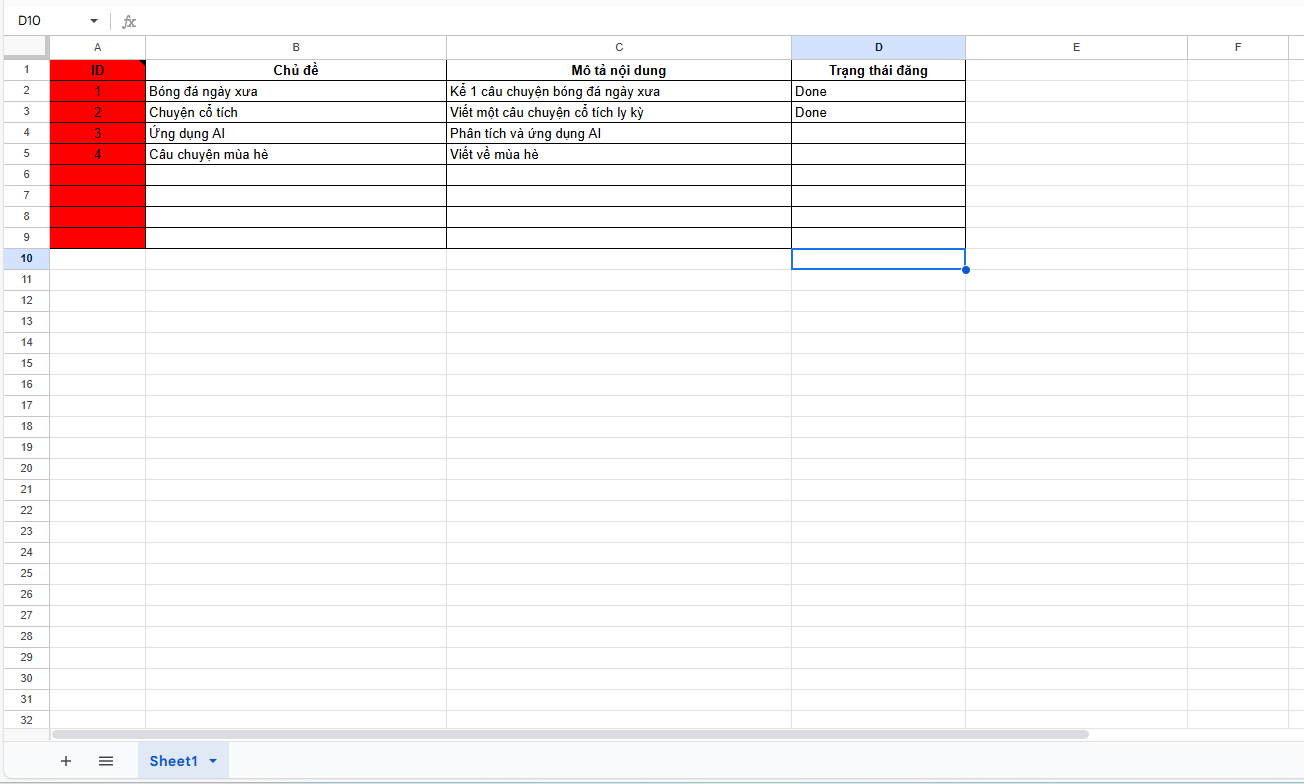The height and width of the screenshot is (784, 1304).
Task: Switch to the Sheet1 tab
Action: click(x=174, y=761)
